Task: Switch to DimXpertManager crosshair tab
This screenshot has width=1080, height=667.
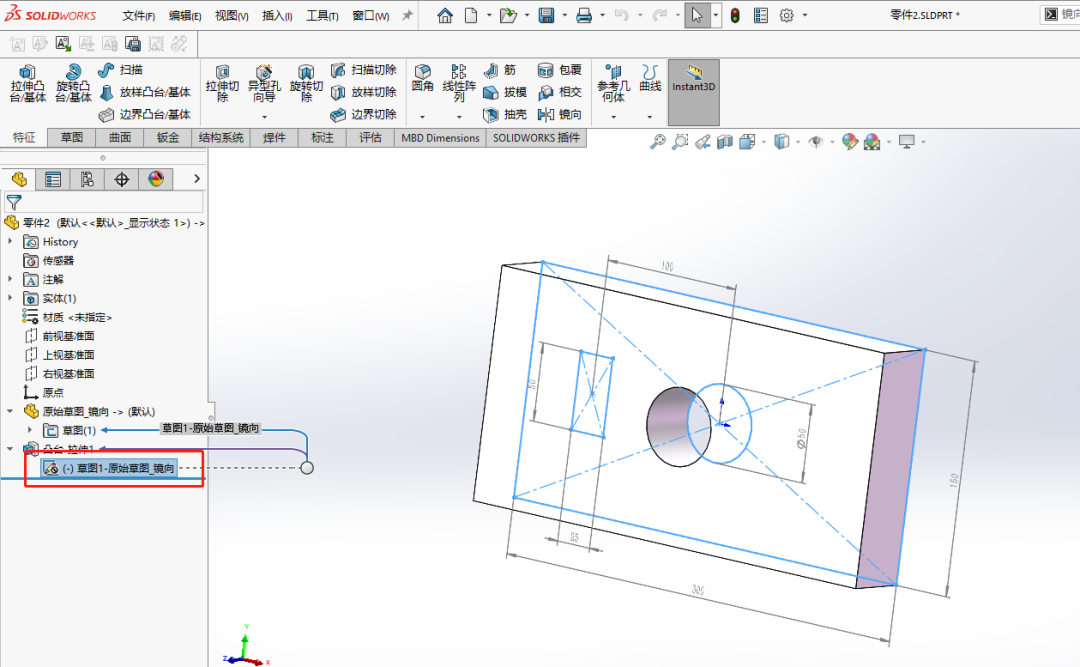Action: pos(122,179)
